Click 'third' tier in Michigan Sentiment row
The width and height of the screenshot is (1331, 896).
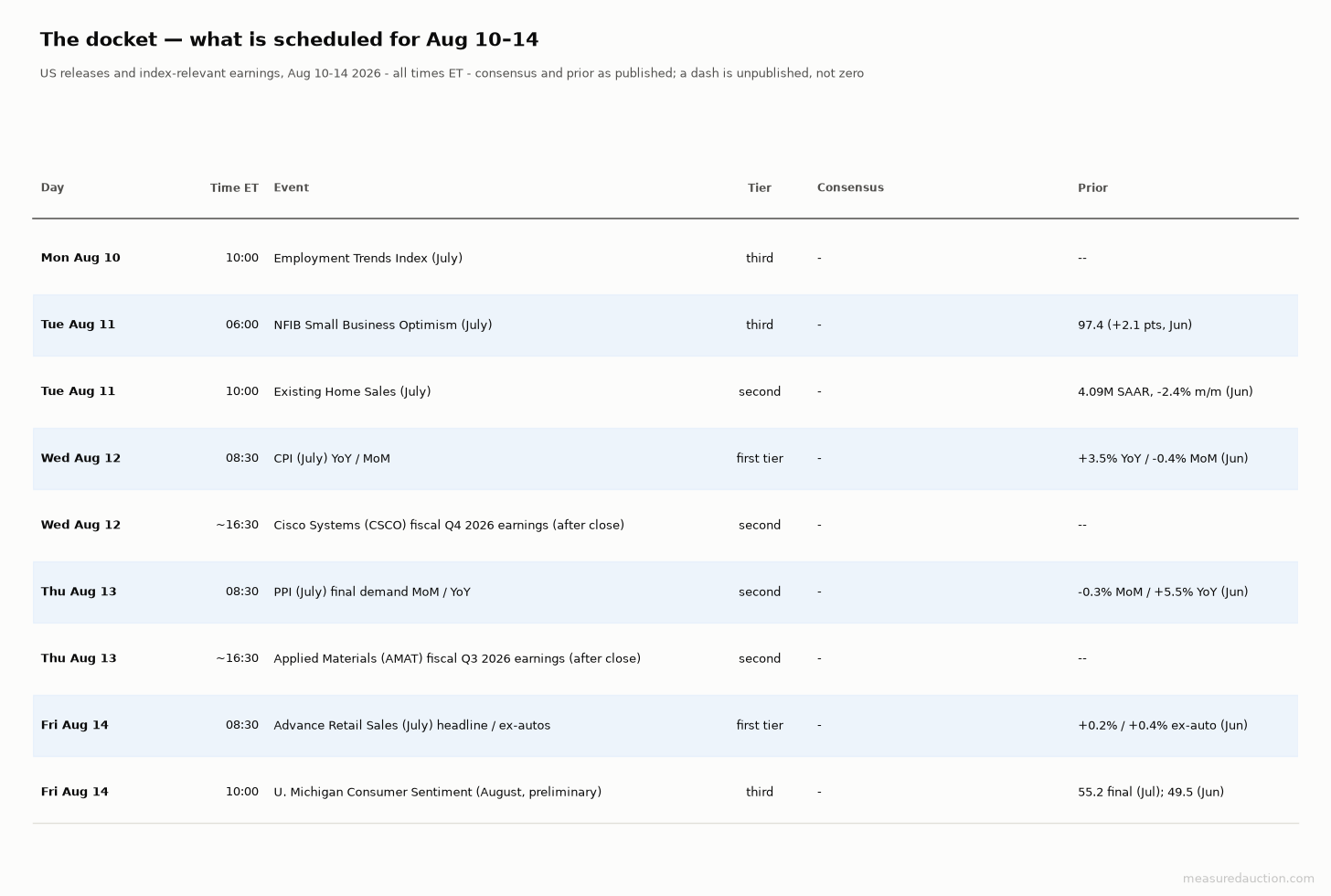[760, 792]
